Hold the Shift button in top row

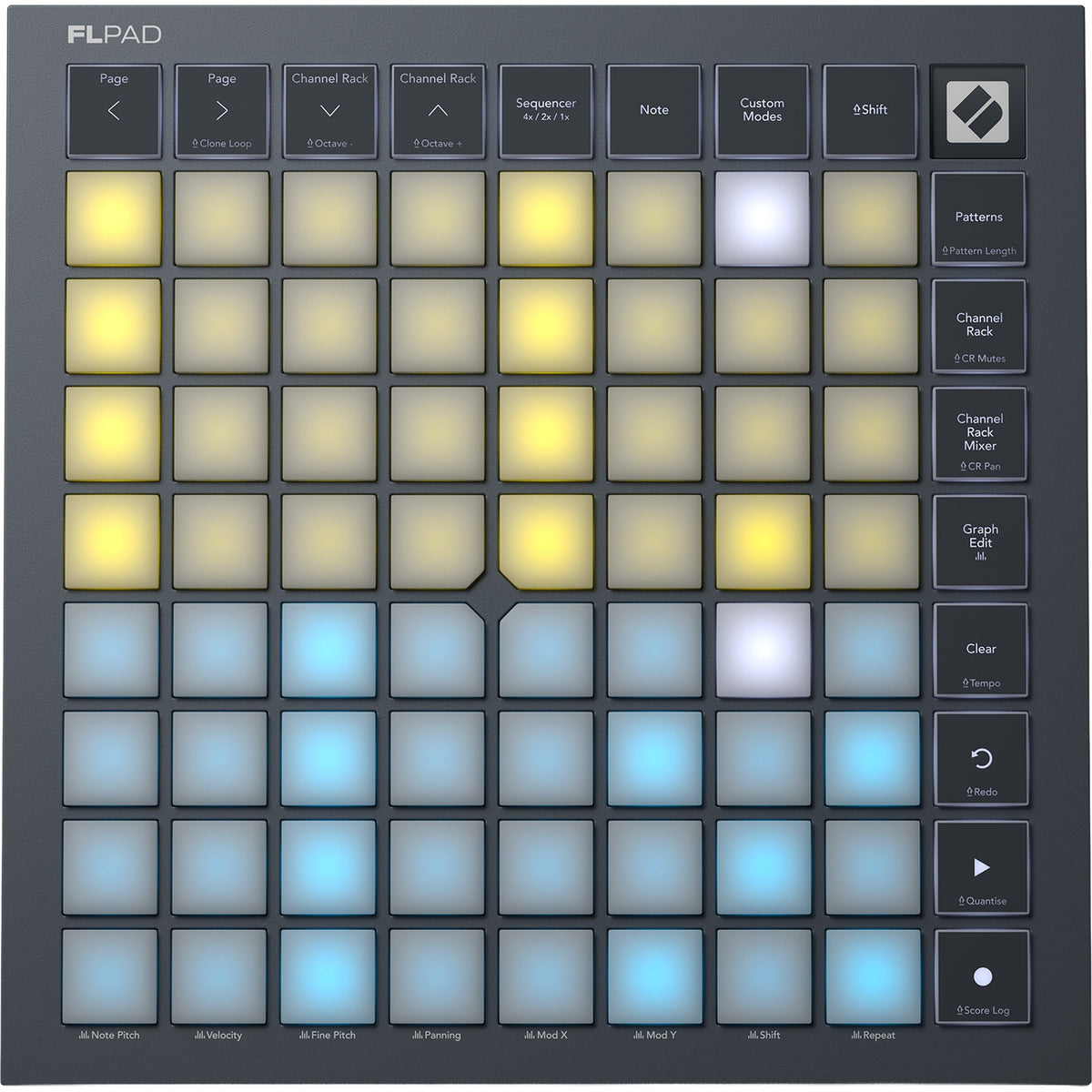(x=870, y=110)
